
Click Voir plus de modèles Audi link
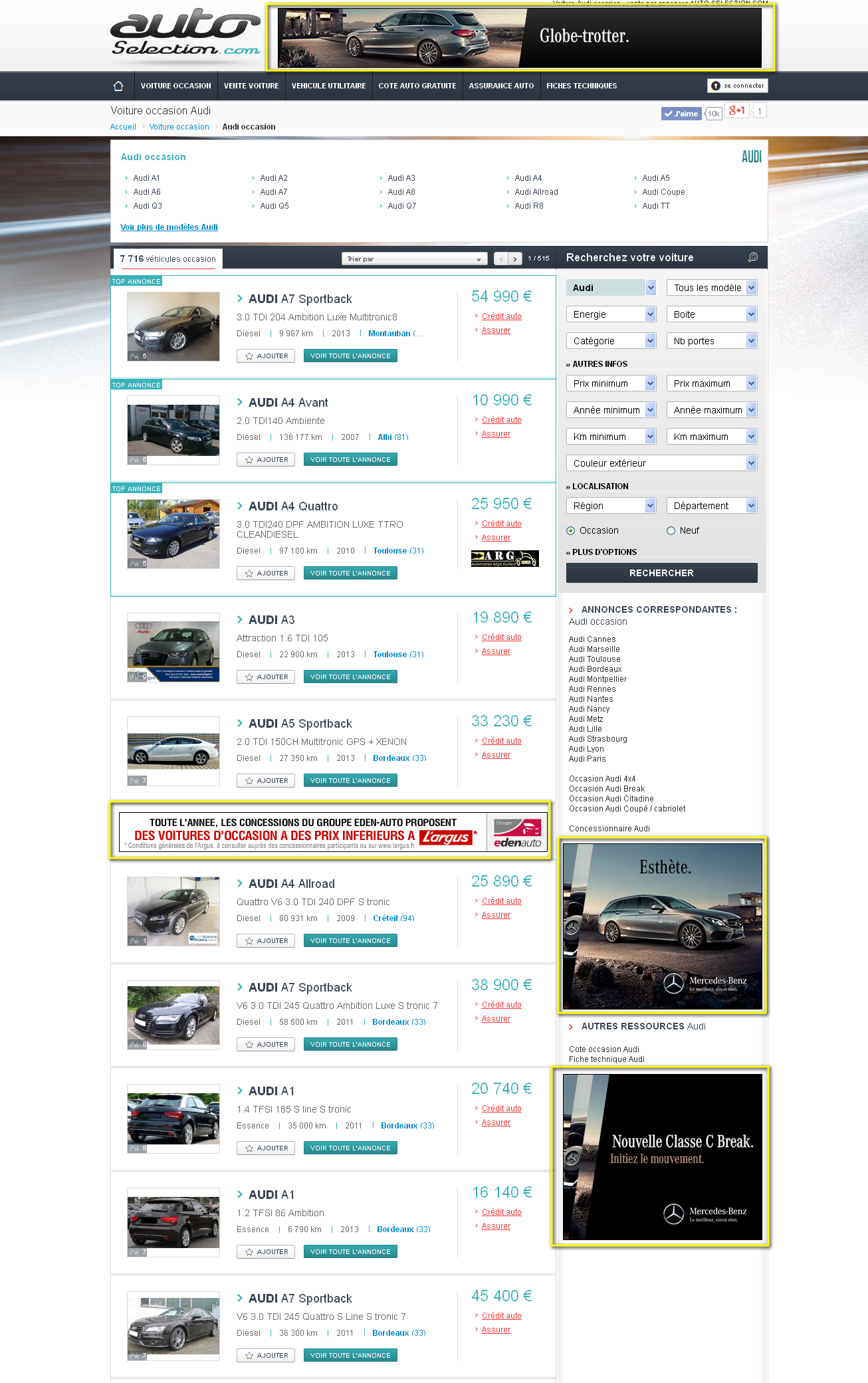point(169,227)
